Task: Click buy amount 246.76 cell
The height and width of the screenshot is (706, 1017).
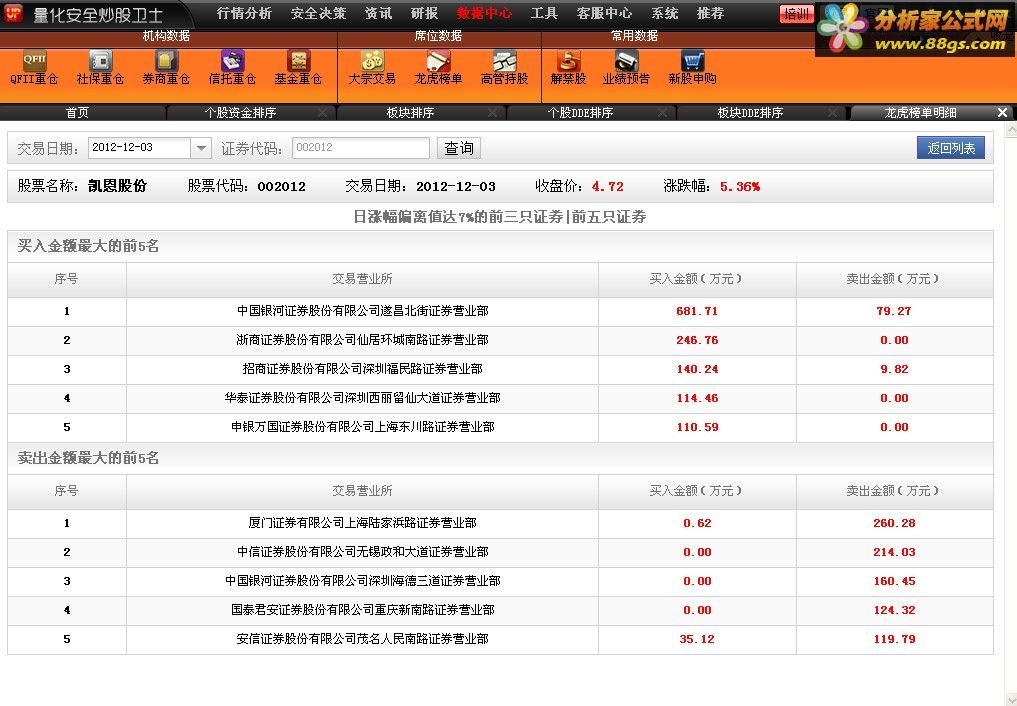Action: 697,340
